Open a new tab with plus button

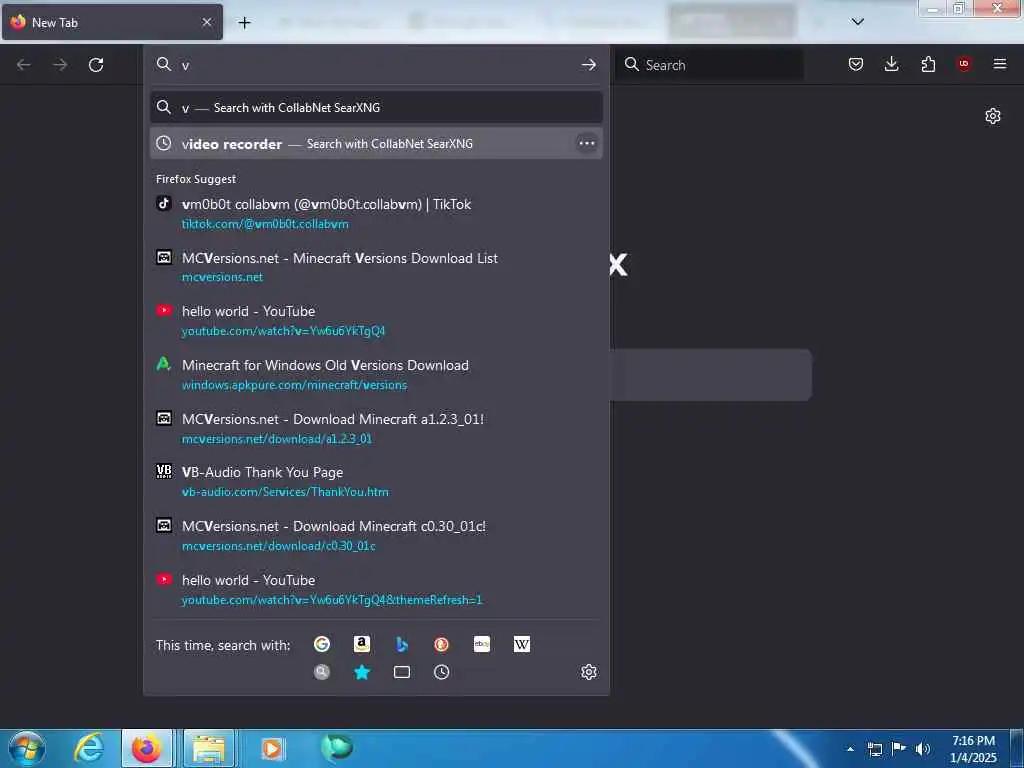pos(244,23)
